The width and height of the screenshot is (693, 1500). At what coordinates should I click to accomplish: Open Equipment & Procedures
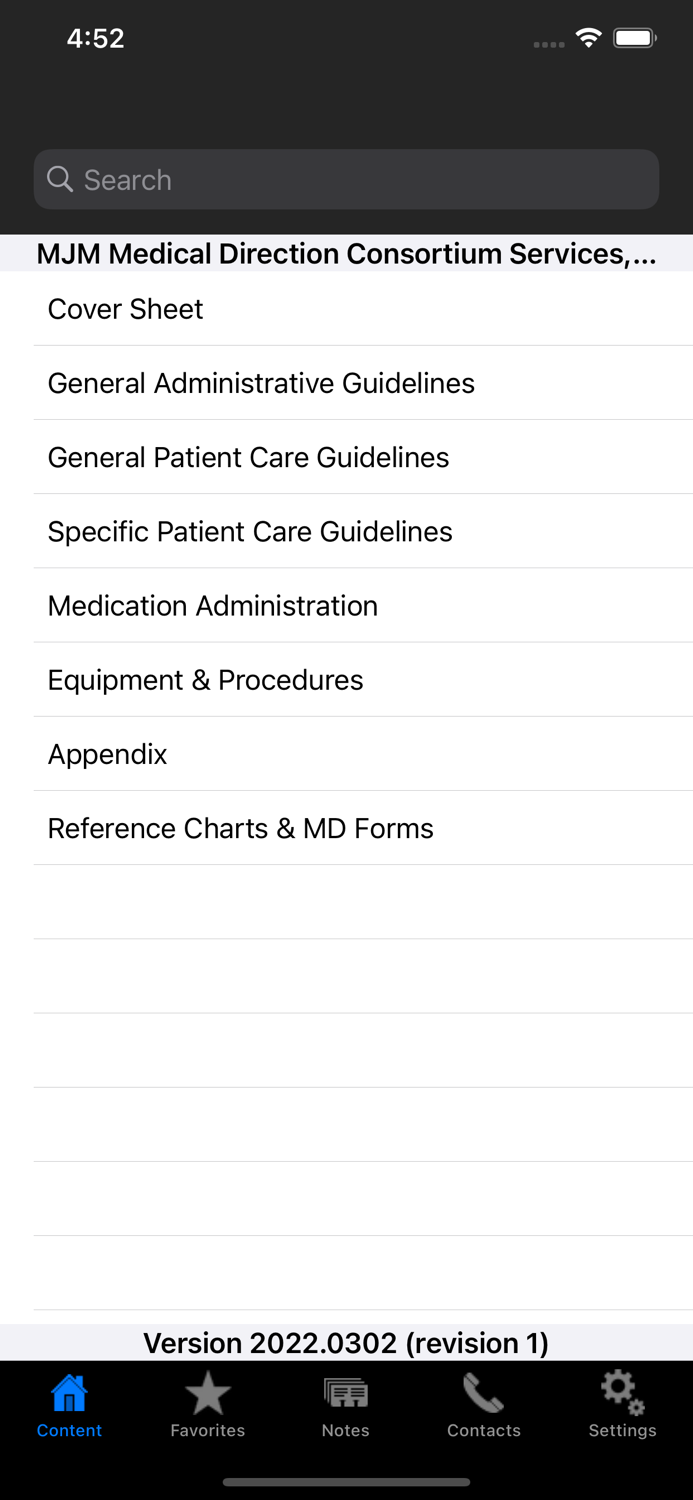click(205, 680)
